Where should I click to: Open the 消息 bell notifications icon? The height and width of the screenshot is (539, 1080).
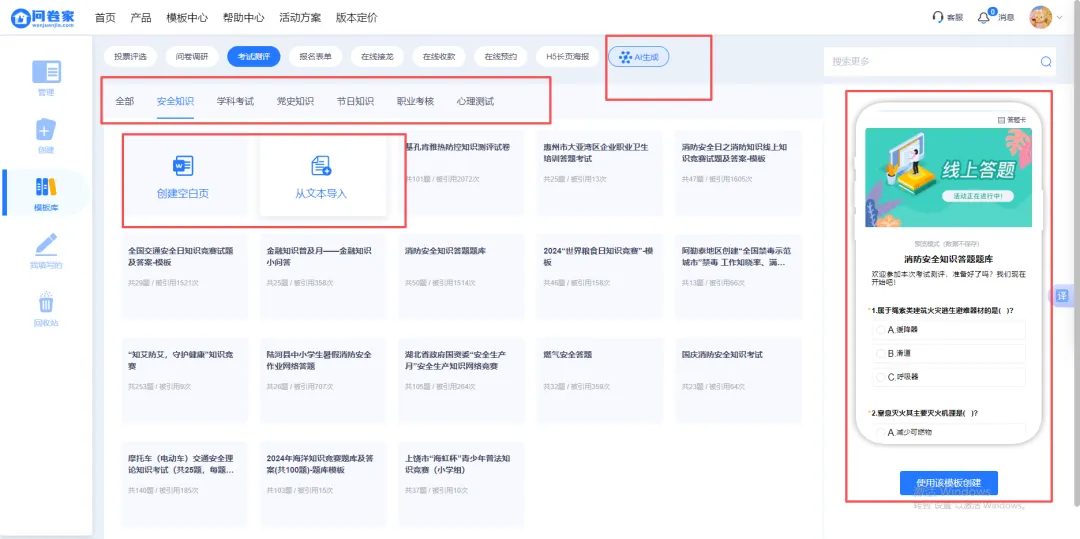coord(984,18)
